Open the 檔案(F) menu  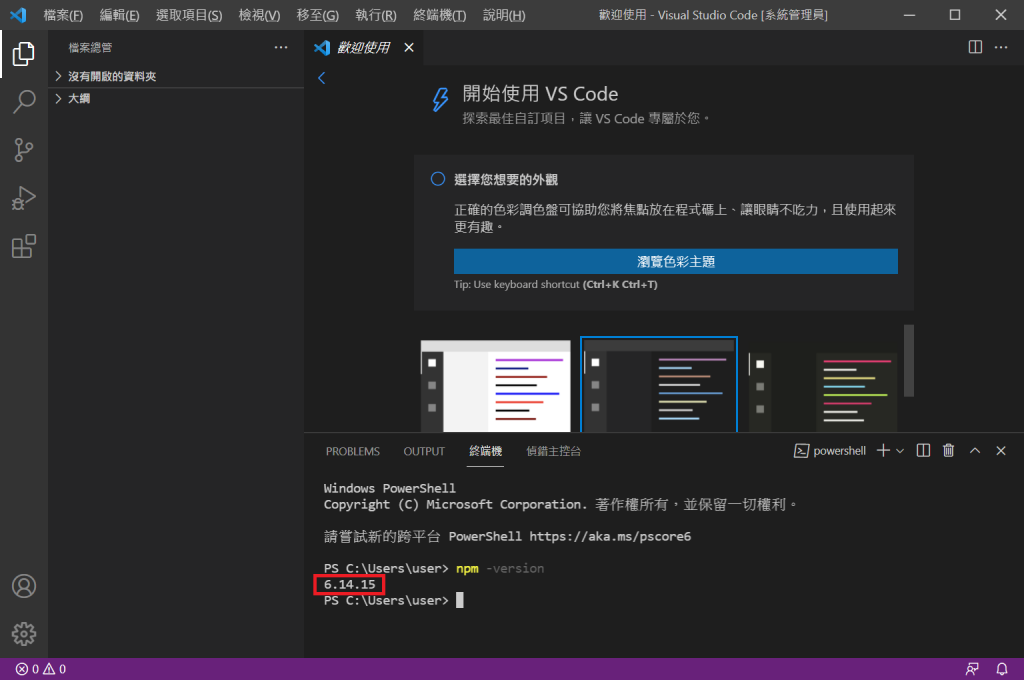tap(63, 15)
